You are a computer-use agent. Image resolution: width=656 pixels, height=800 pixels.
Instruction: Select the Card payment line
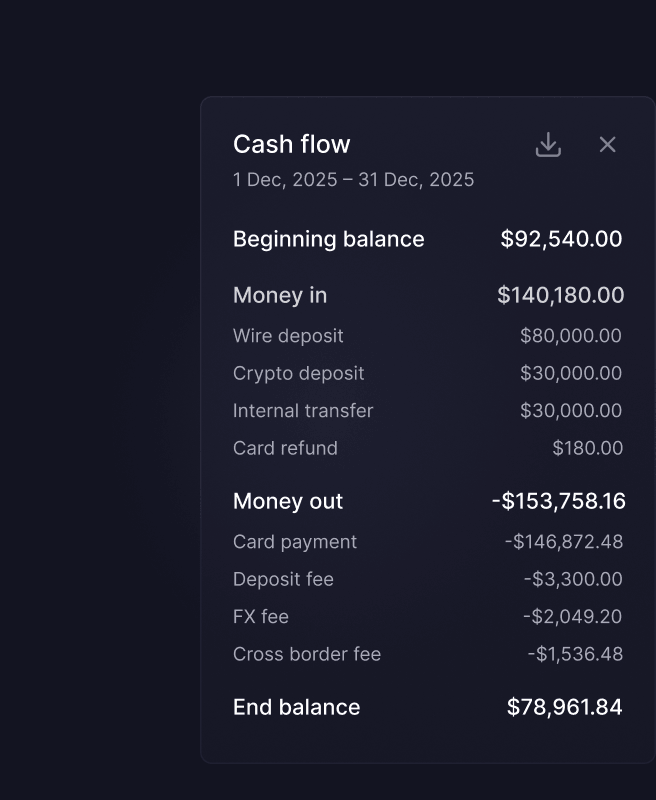427,541
